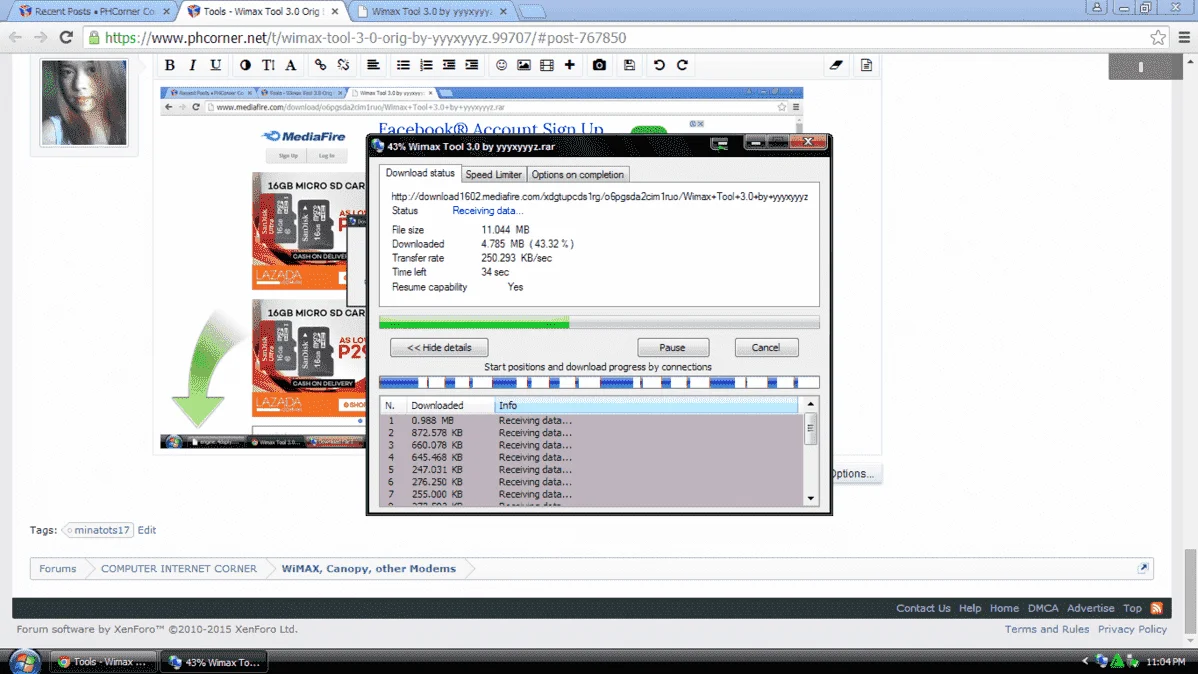The image size is (1198, 674).
Task: Click the Hide details button
Action: click(439, 348)
